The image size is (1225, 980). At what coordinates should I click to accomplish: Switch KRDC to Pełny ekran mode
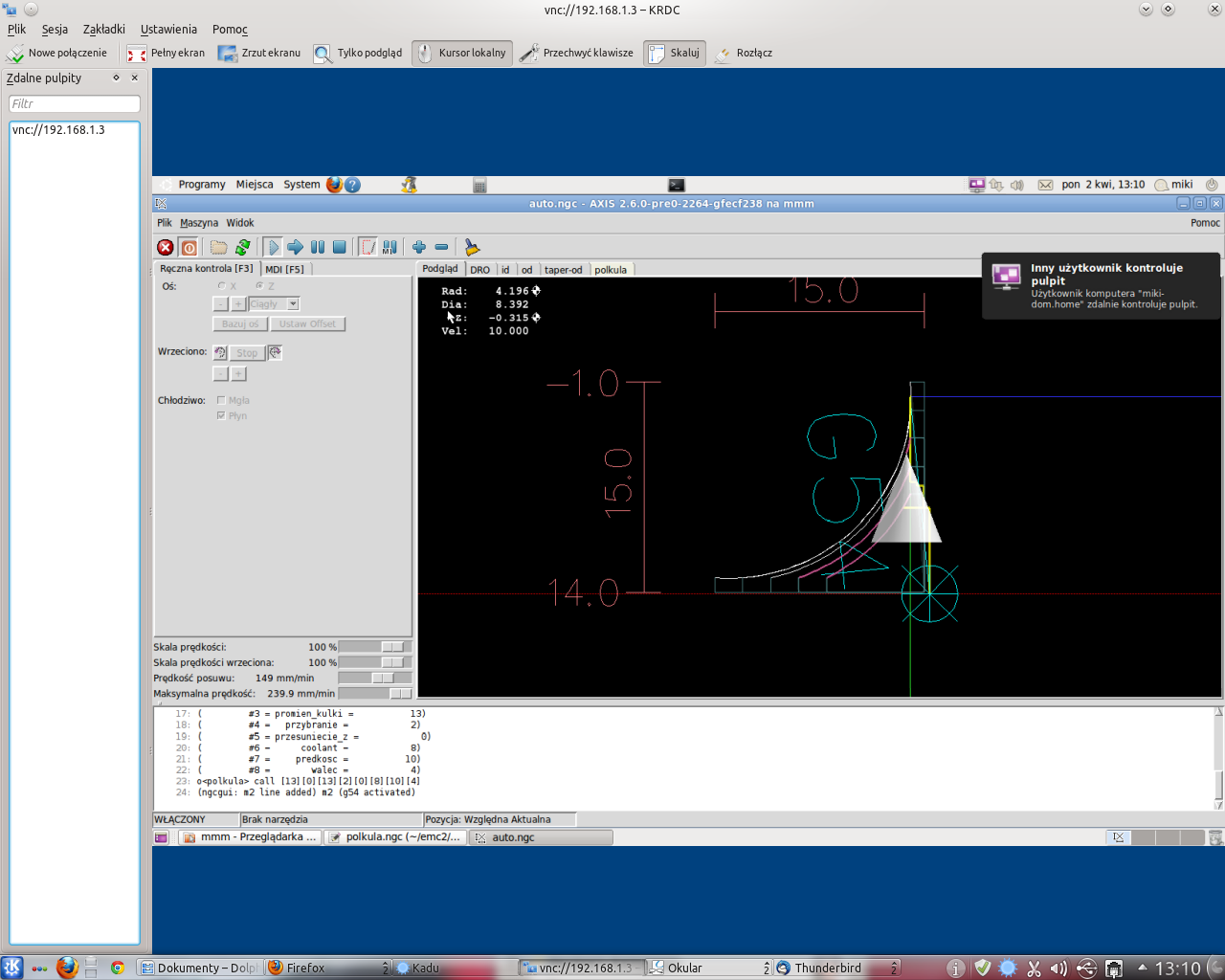167,53
